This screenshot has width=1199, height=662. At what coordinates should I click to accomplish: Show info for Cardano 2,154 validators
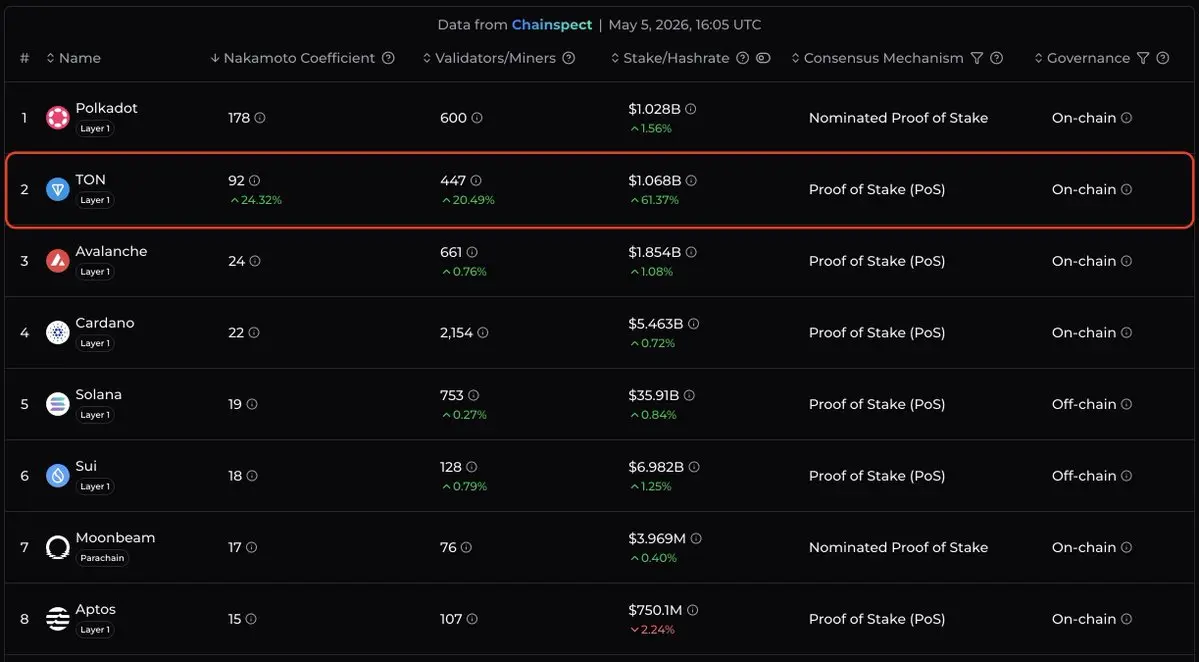click(483, 333)
